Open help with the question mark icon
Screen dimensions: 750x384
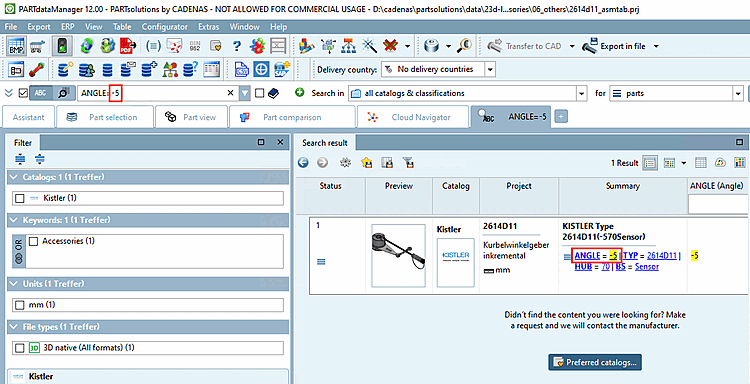click(x=236, y=46)
